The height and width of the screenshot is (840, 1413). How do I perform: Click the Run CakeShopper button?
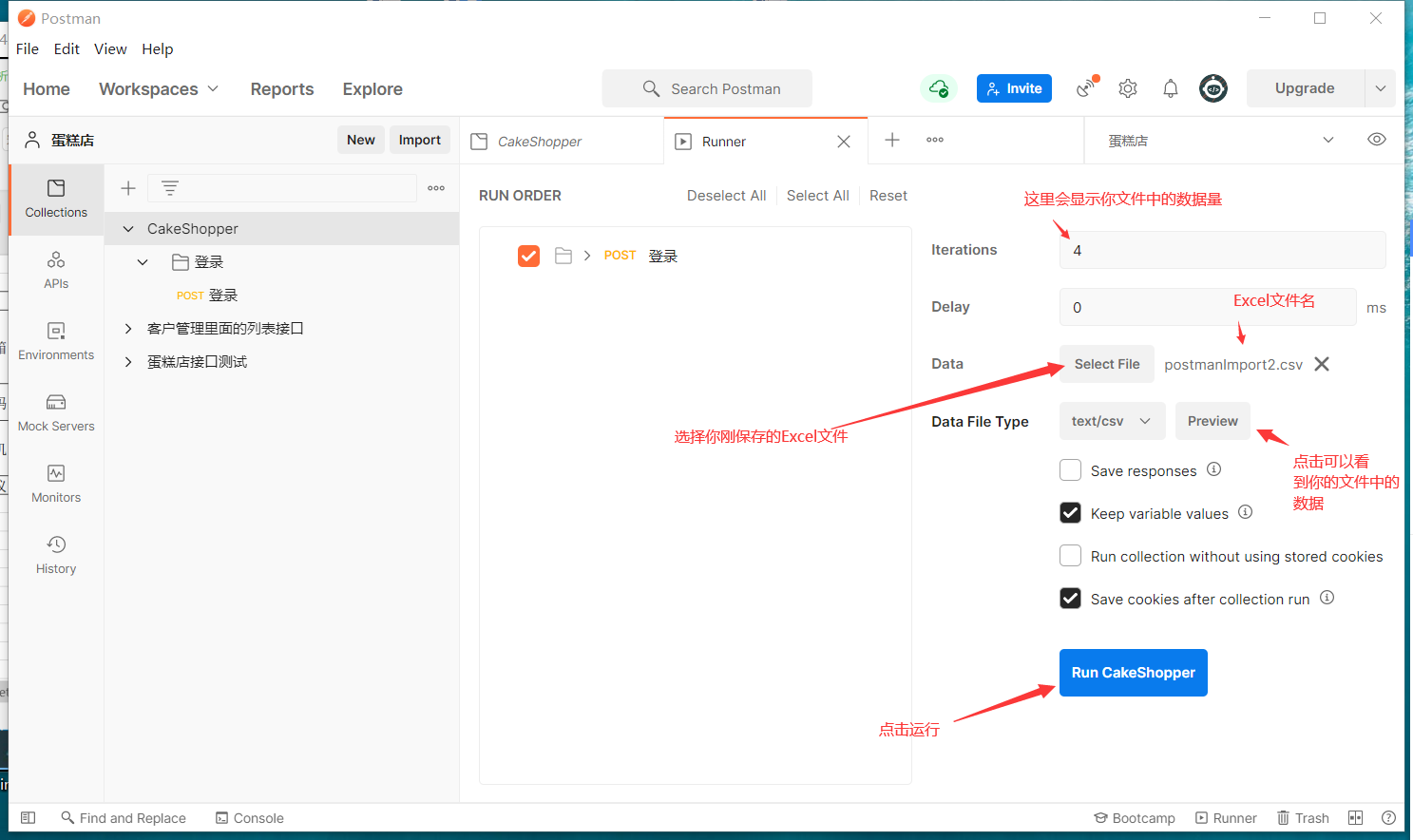click(1134, 673)
